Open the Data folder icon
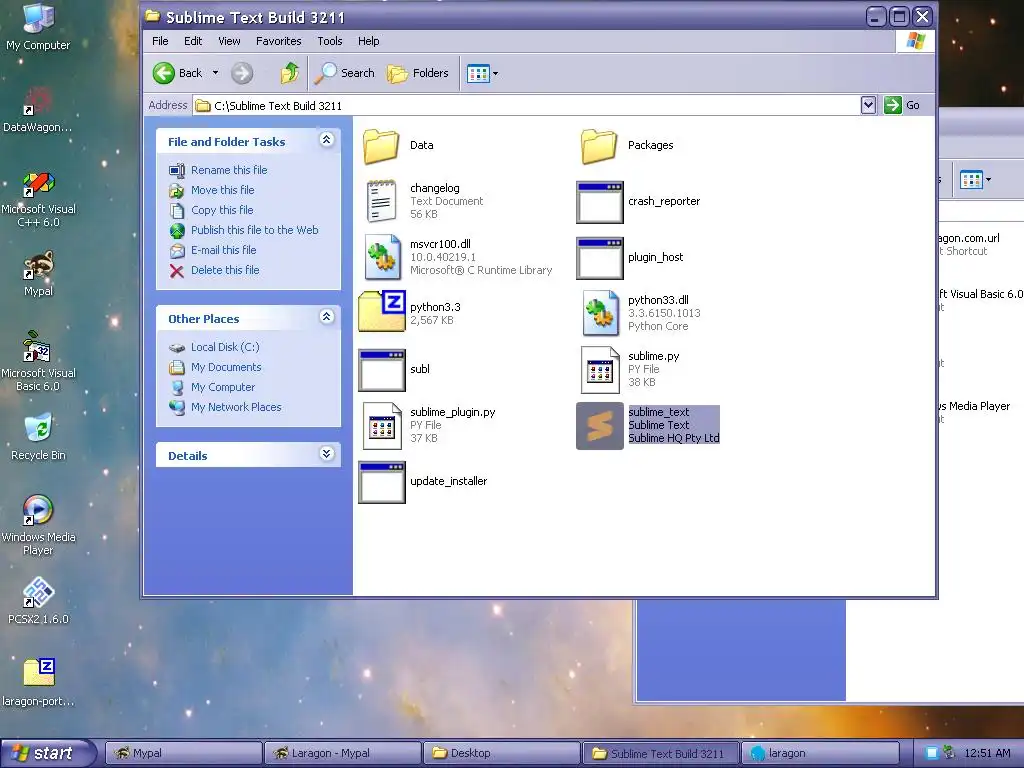Screen dimensions: 1024x768 tap(381, 146)
